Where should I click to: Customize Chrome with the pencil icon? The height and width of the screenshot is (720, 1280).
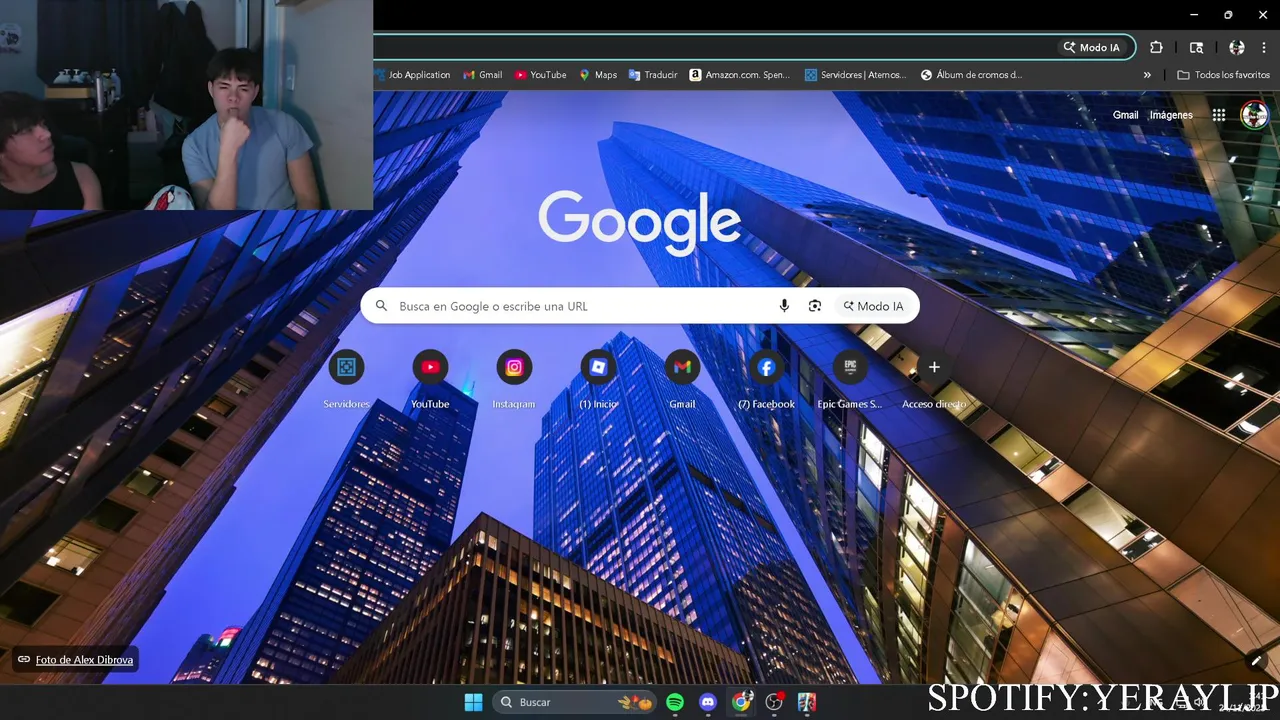1256,660
